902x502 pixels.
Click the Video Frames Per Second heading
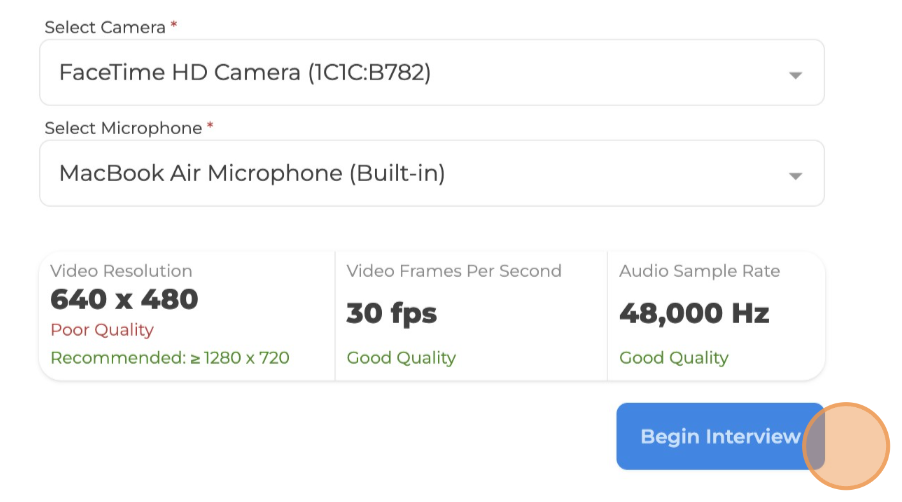454,271
